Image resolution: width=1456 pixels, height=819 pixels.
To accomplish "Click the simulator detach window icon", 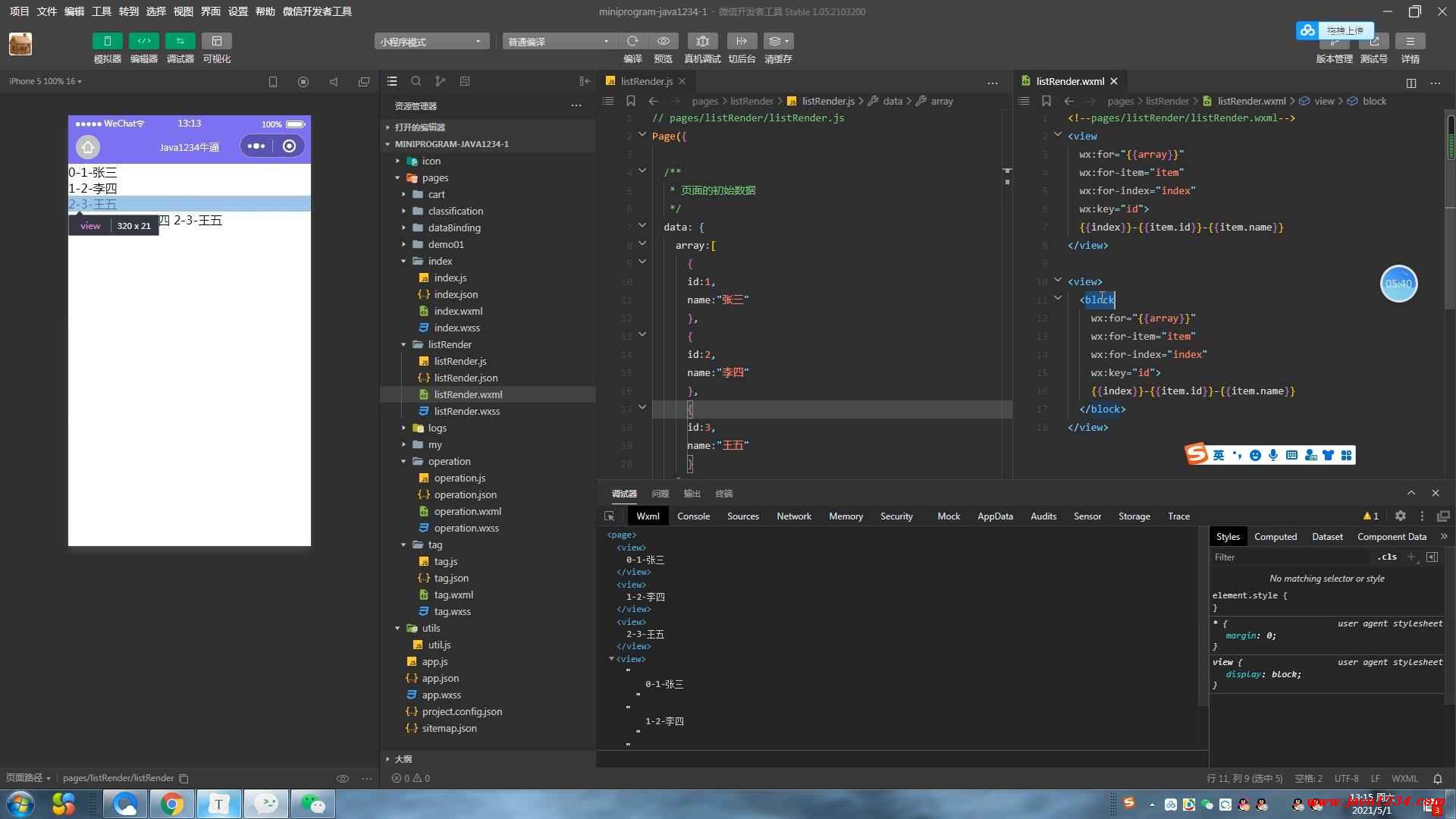I will 364,82.
